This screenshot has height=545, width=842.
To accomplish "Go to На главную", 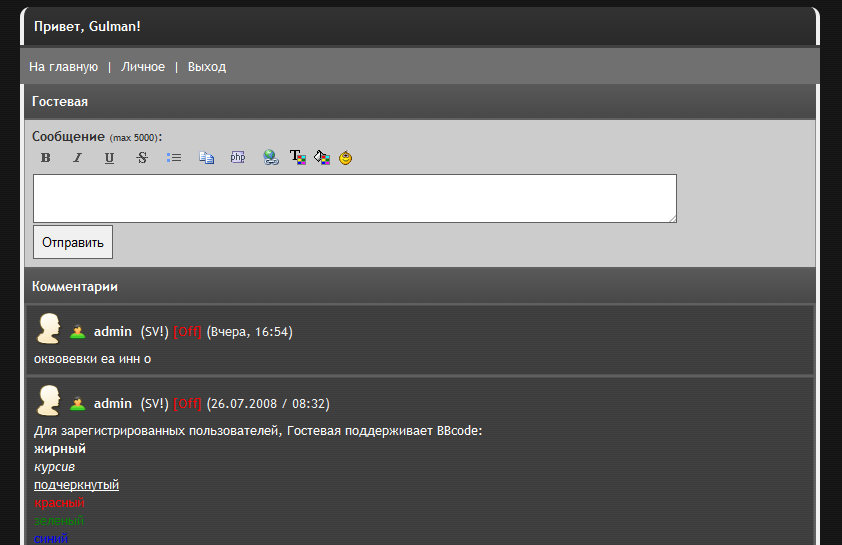I will 63,67.
